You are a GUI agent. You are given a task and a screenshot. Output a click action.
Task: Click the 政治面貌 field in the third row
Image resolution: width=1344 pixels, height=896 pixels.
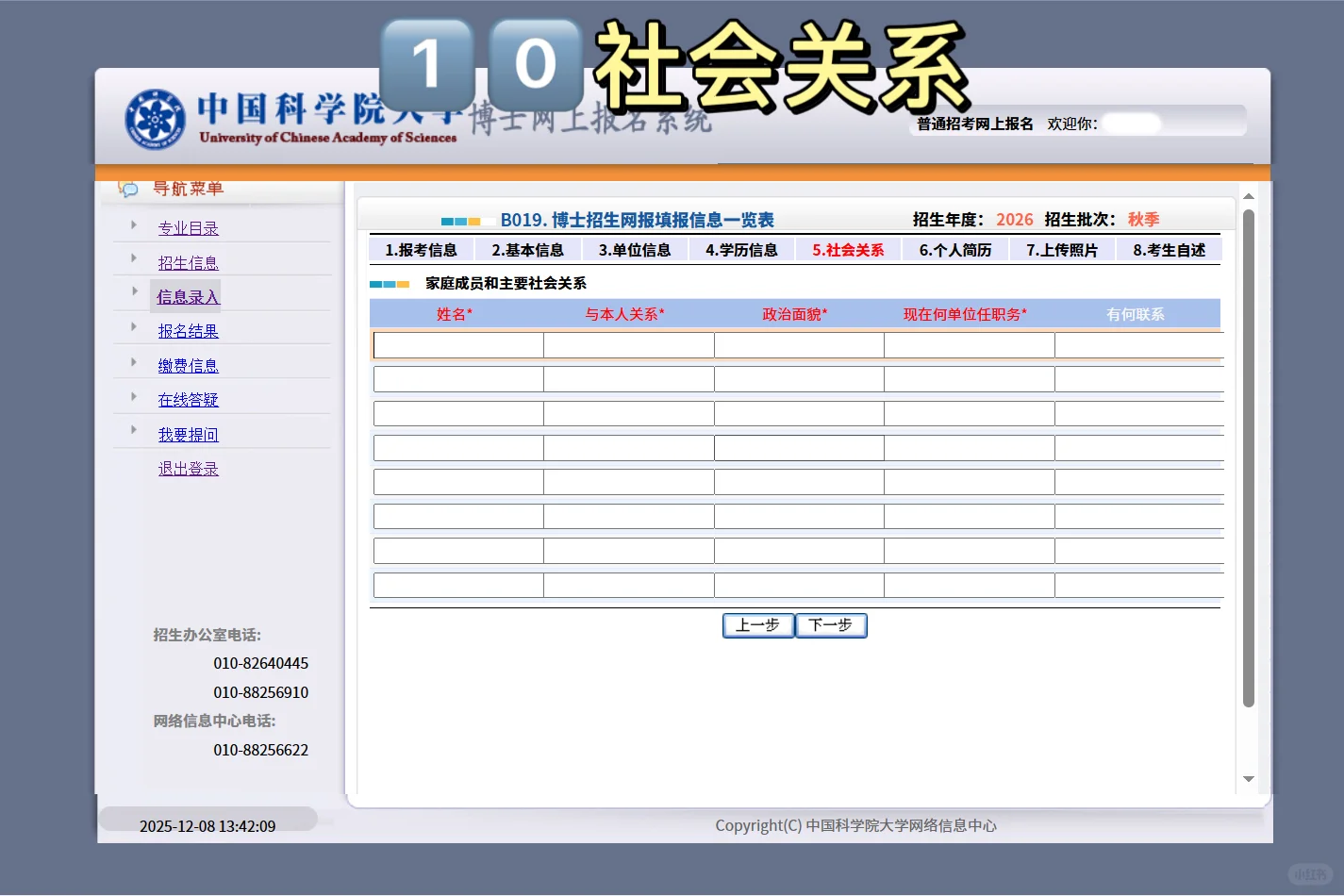click(799, 414)
